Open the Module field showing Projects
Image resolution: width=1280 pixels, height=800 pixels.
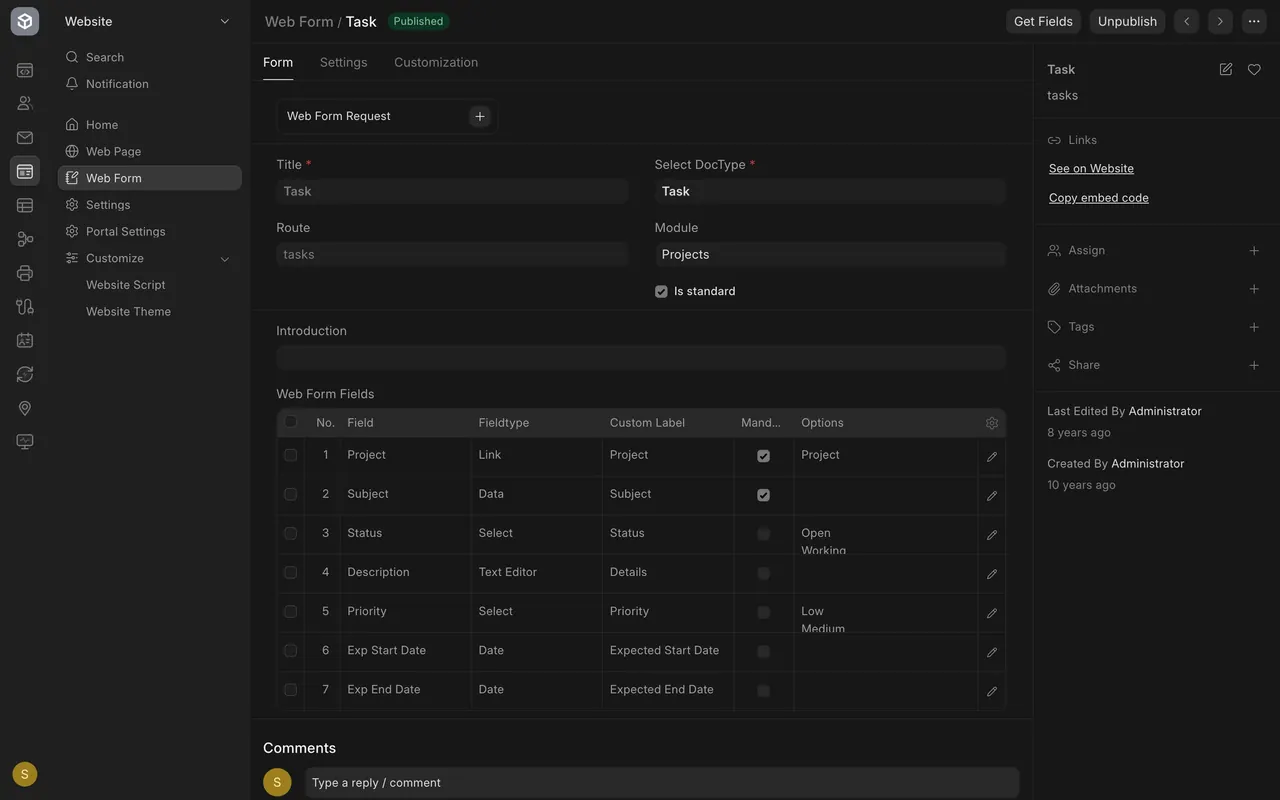click(830, 254)
